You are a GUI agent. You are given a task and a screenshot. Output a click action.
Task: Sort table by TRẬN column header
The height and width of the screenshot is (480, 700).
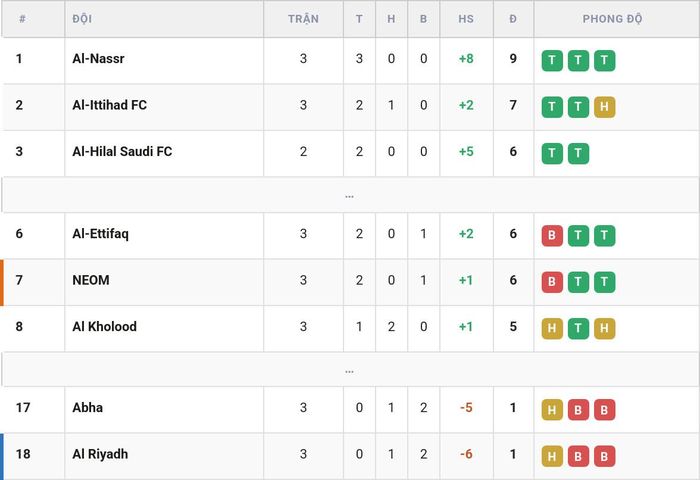(303, 19)
